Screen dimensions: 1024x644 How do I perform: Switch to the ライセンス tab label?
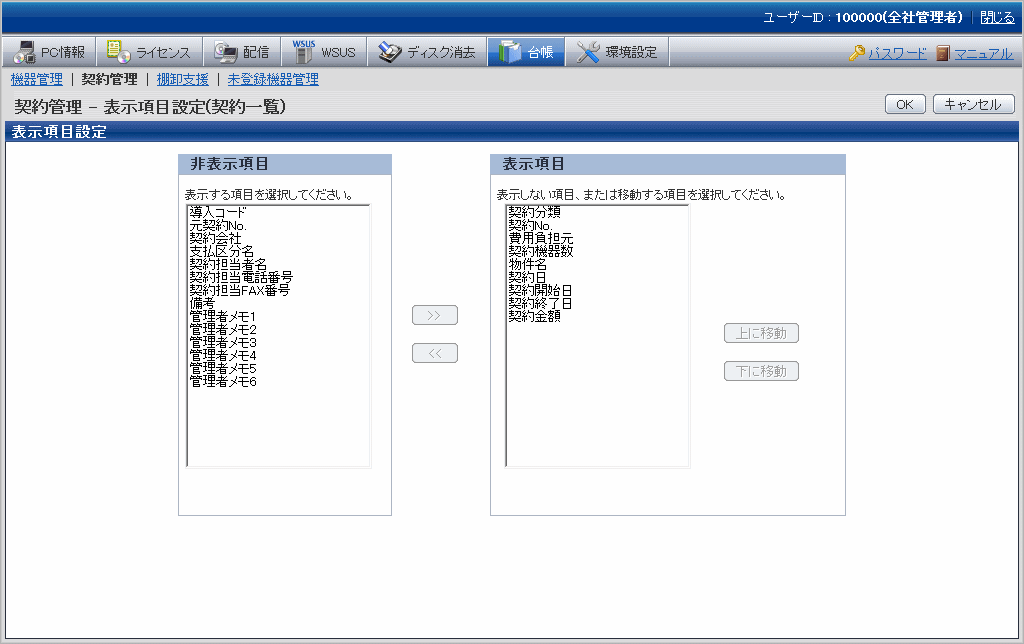(163, 52)
